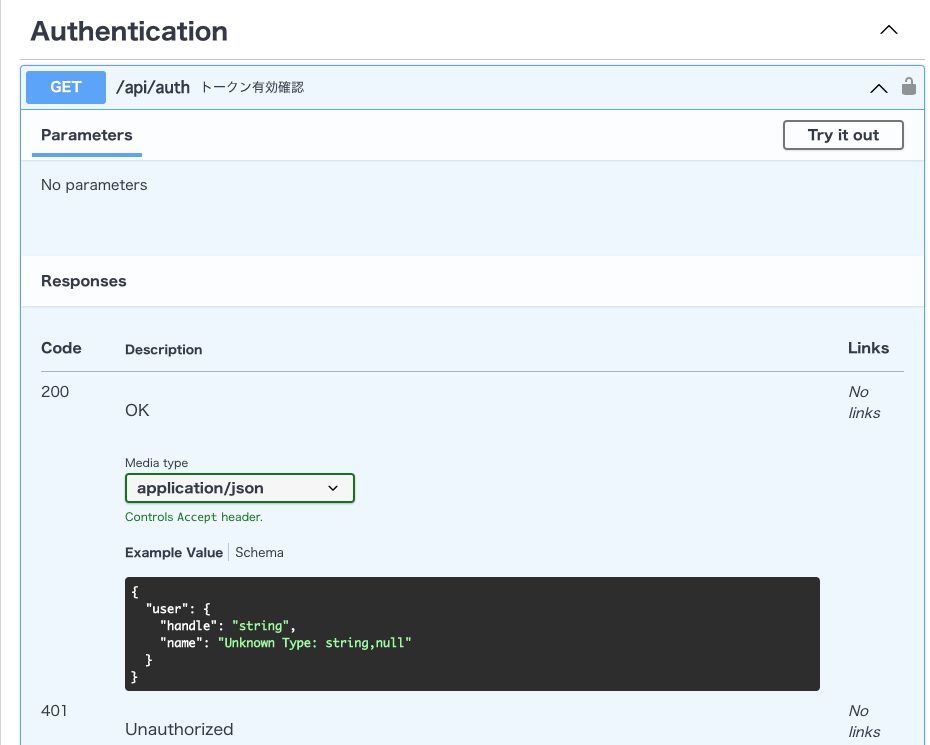
Task: Click the GET method badge
Action: pyautogui.click(x=66, y=87)
